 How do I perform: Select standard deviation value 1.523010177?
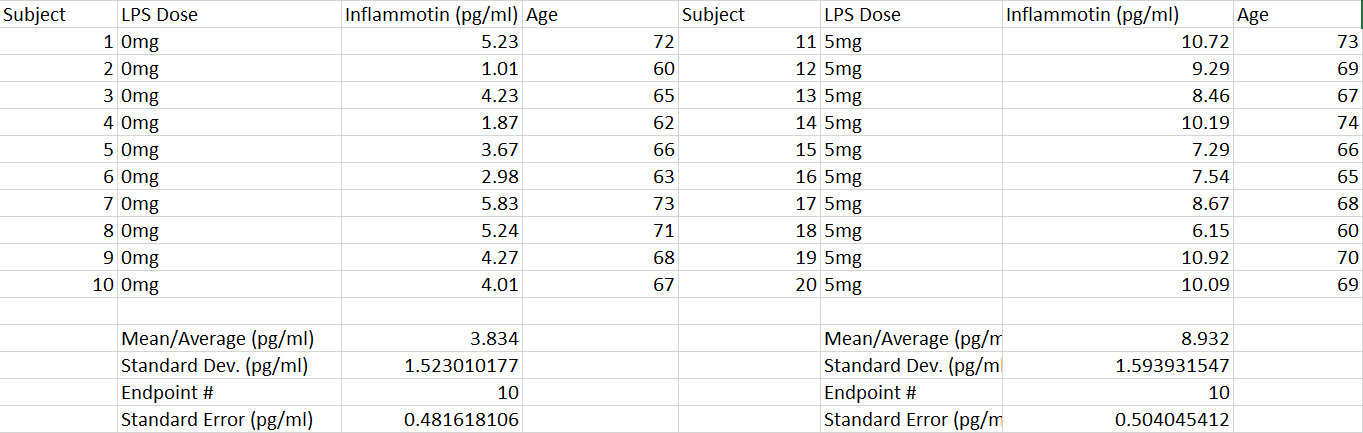point(432,366)
